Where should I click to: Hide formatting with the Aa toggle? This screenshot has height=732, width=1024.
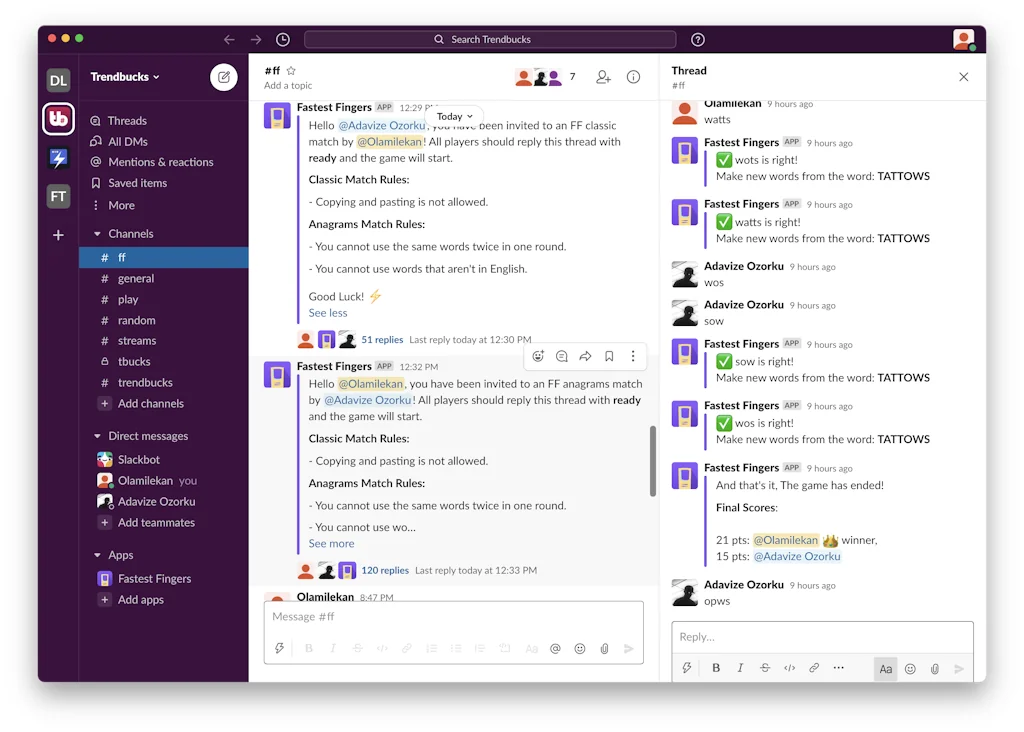(885, 668)
